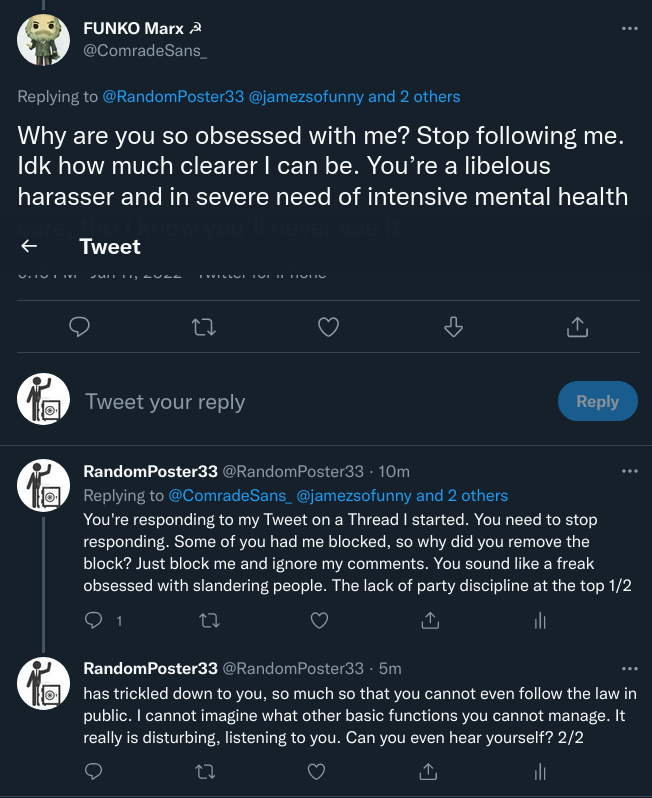Expand more options on the 2/2 reply

(629, 668)
